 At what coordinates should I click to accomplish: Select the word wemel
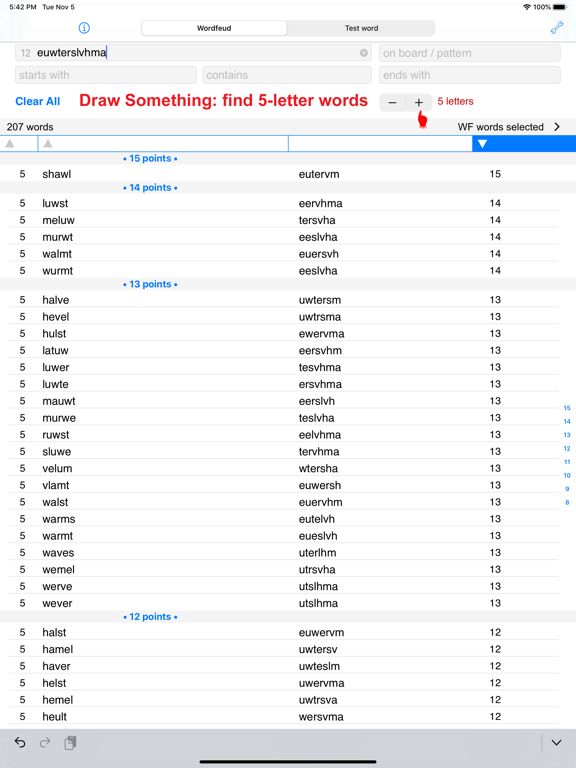click(58, 570)
